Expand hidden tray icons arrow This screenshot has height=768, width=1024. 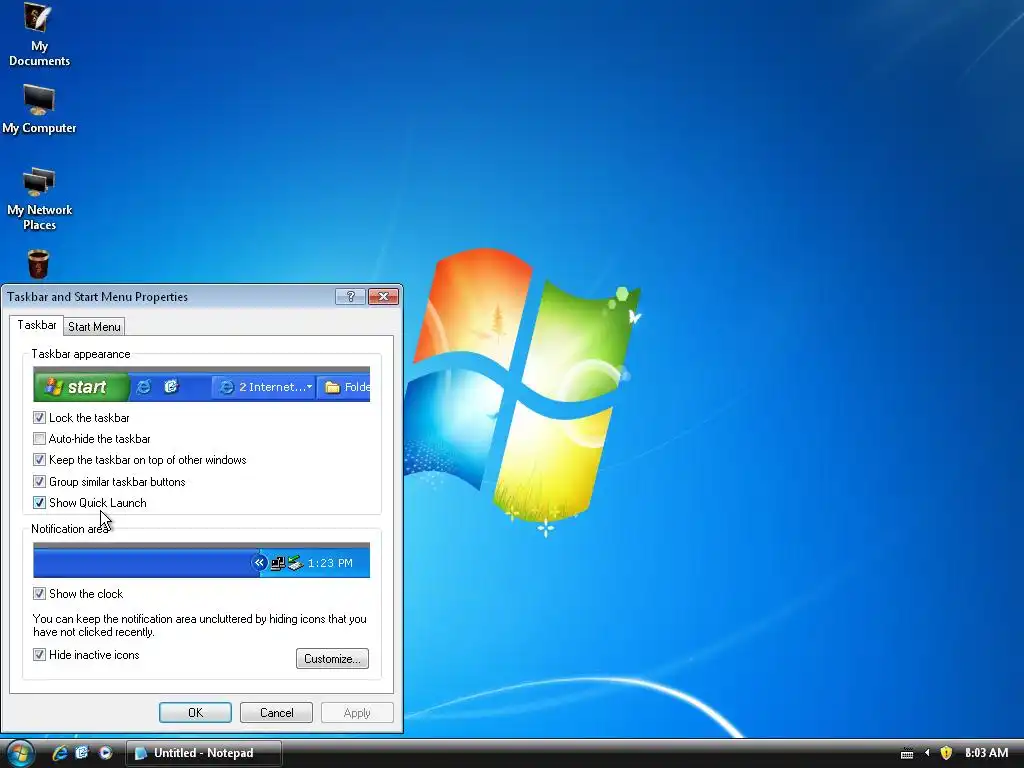point(927,753)
